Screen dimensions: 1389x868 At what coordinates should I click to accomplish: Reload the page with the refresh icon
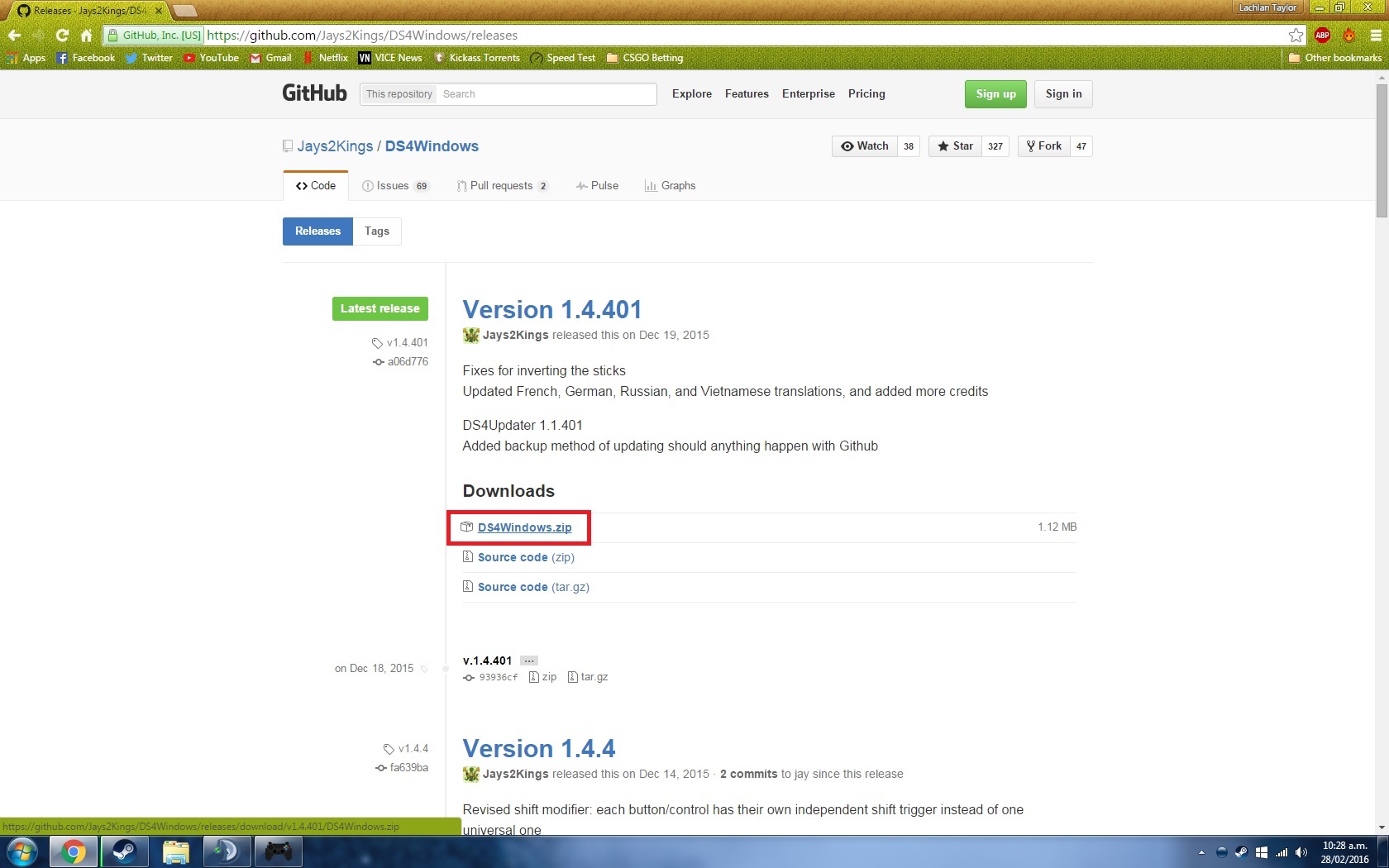click(x=62, y=36)
